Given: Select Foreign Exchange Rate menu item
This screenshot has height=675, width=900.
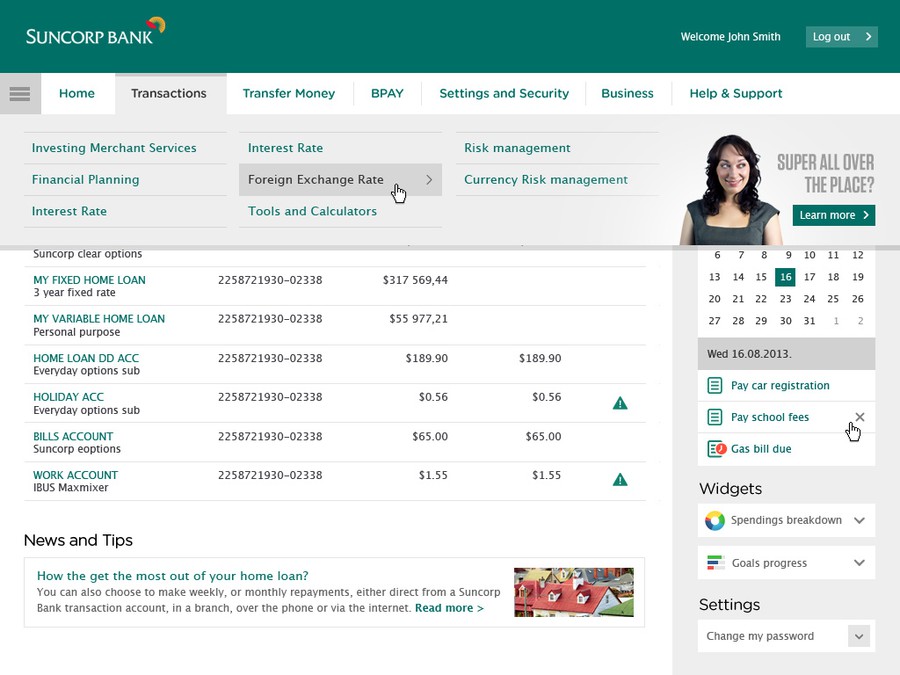Looking at the screenshot, I should 316,180.
